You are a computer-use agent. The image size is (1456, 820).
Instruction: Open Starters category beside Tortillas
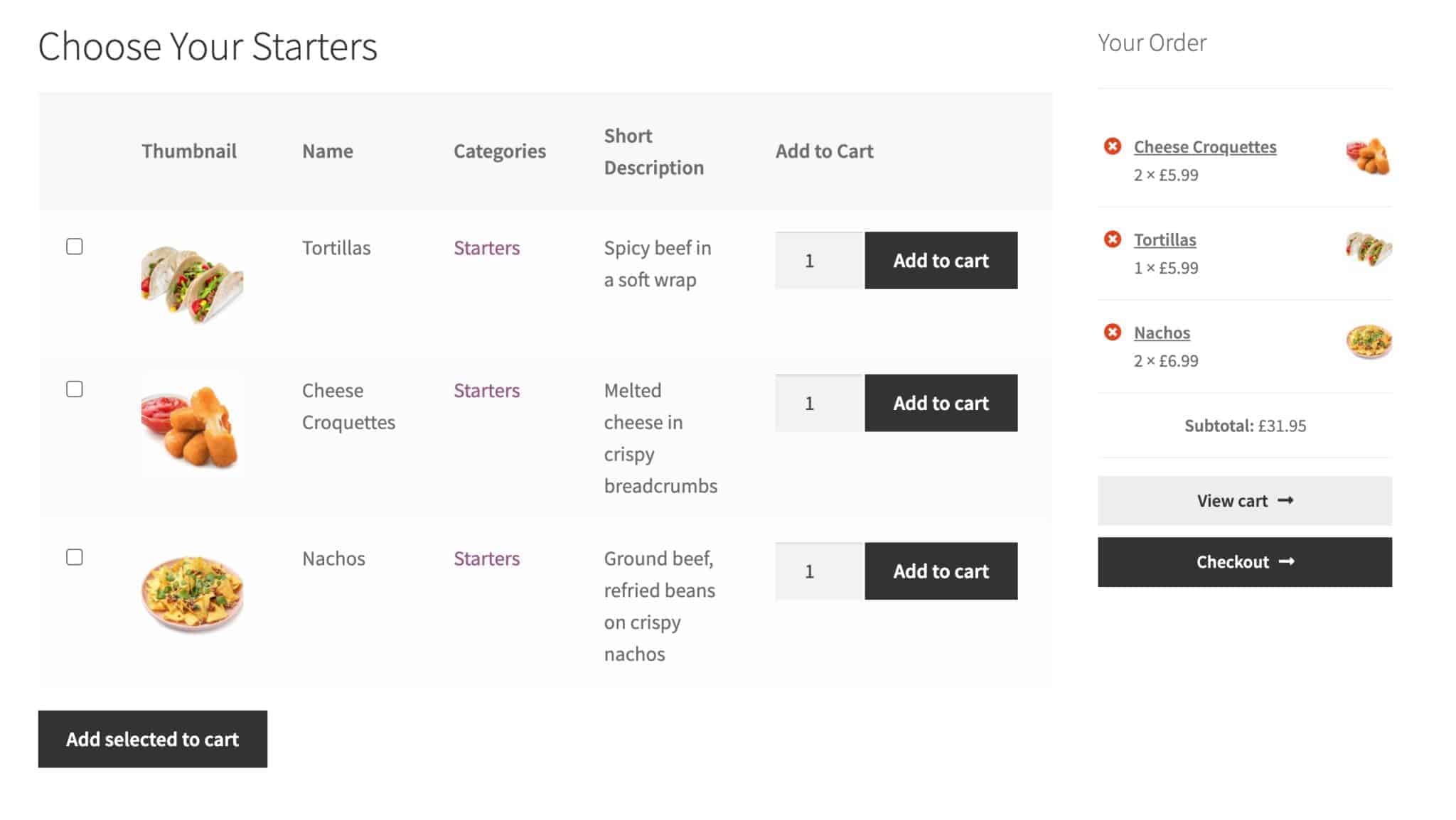click(x=486, y=247)
